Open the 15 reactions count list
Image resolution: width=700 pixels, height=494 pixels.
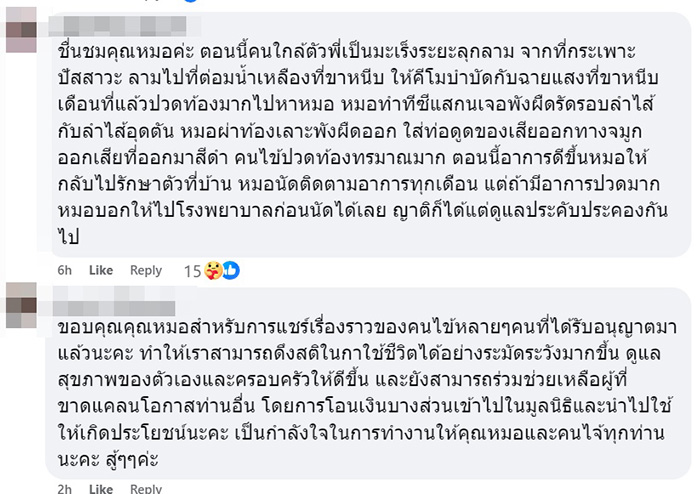click(193, 270)
